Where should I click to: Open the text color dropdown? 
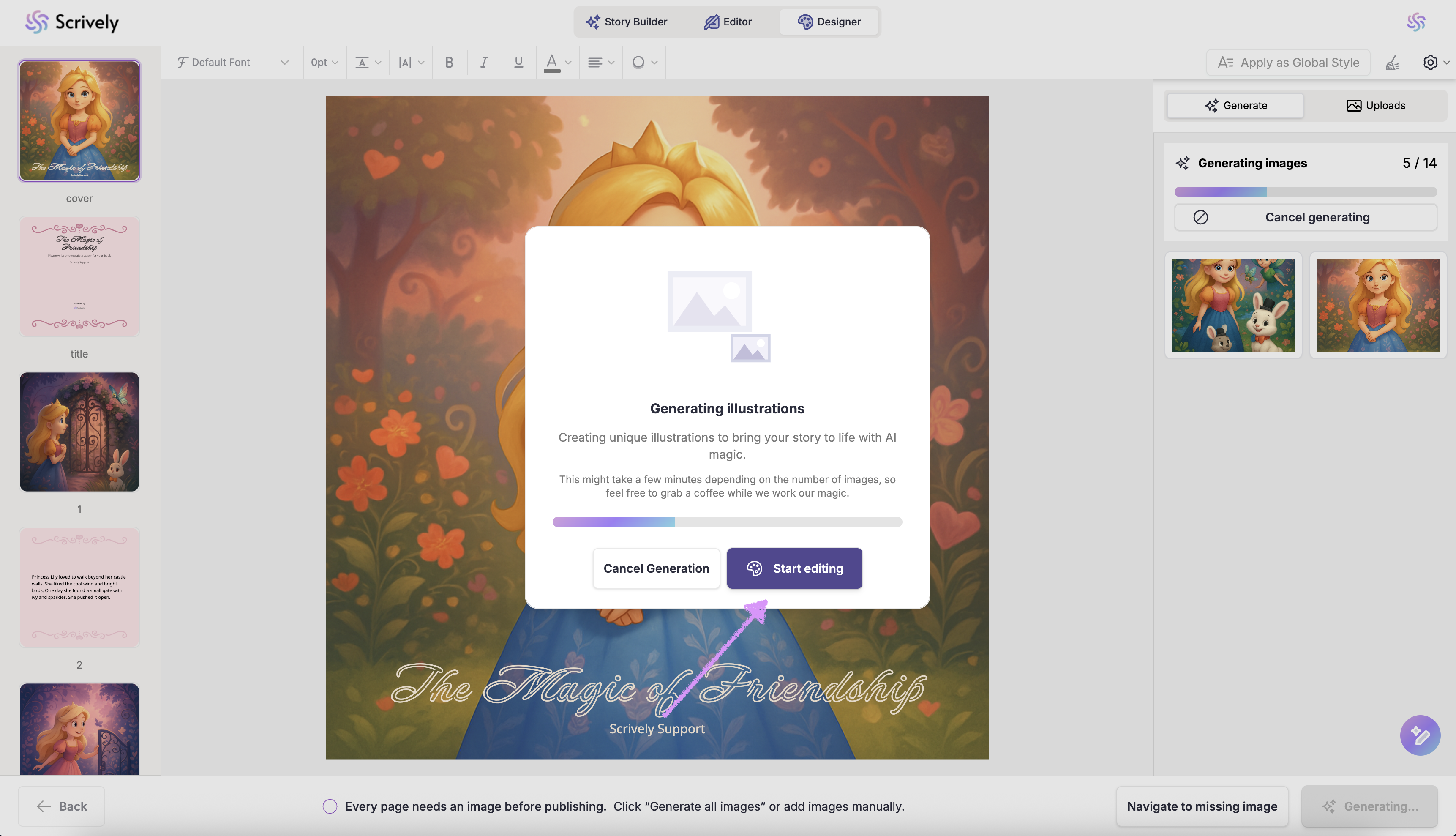(x=558, y=63)
